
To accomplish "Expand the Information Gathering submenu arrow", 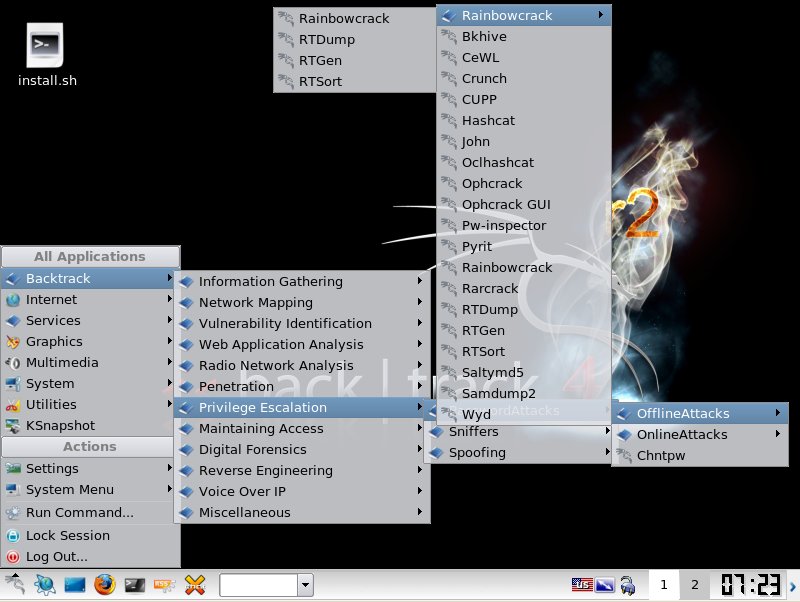I will [x=419, y=281].
